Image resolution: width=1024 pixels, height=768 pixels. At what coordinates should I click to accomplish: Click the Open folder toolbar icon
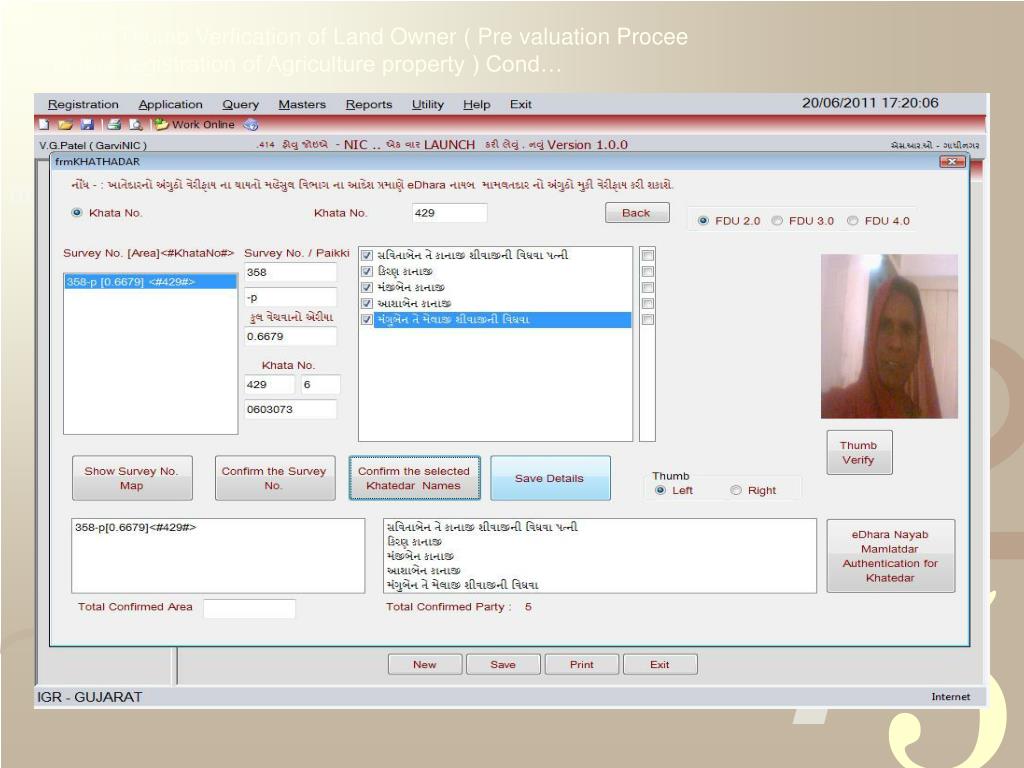point(65,124)
